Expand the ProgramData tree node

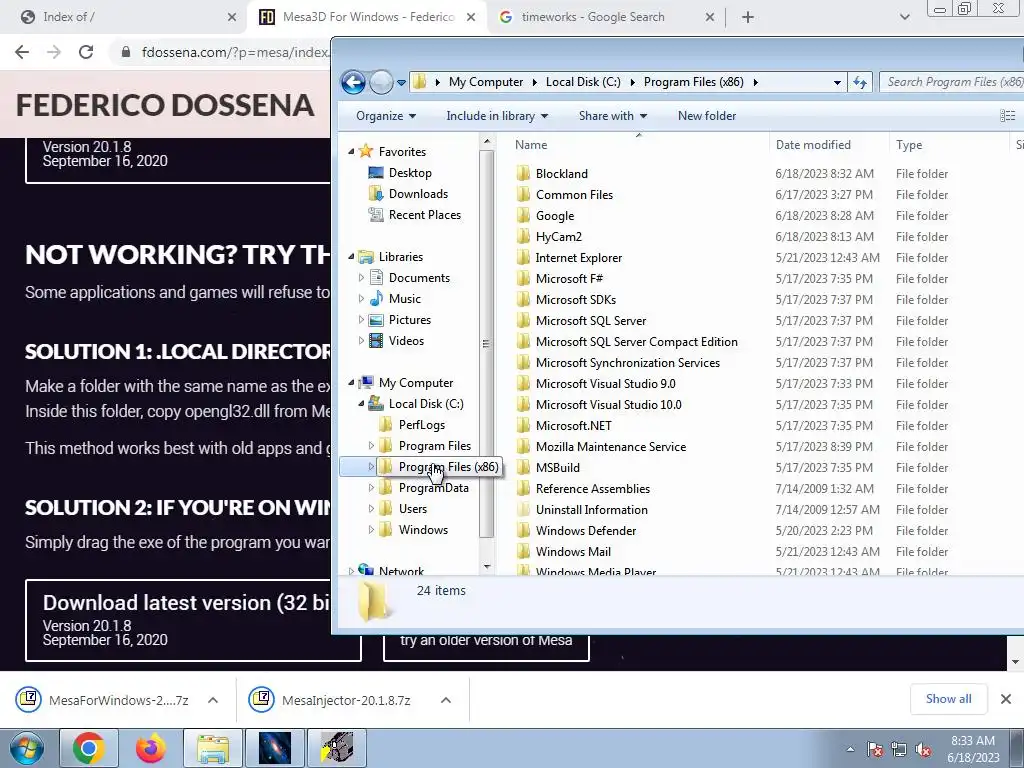372,488
